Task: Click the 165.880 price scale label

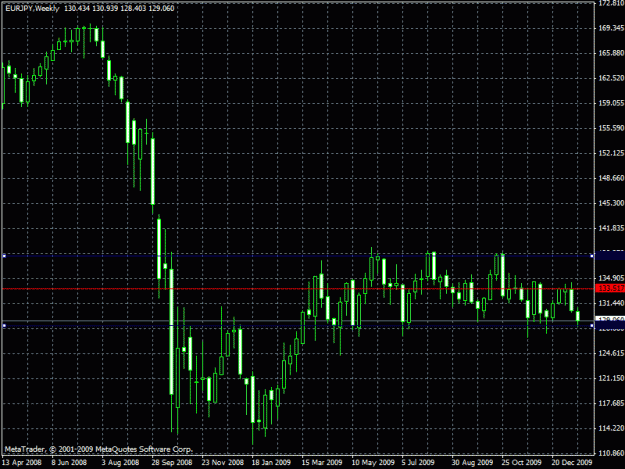Action: (611, 53)
